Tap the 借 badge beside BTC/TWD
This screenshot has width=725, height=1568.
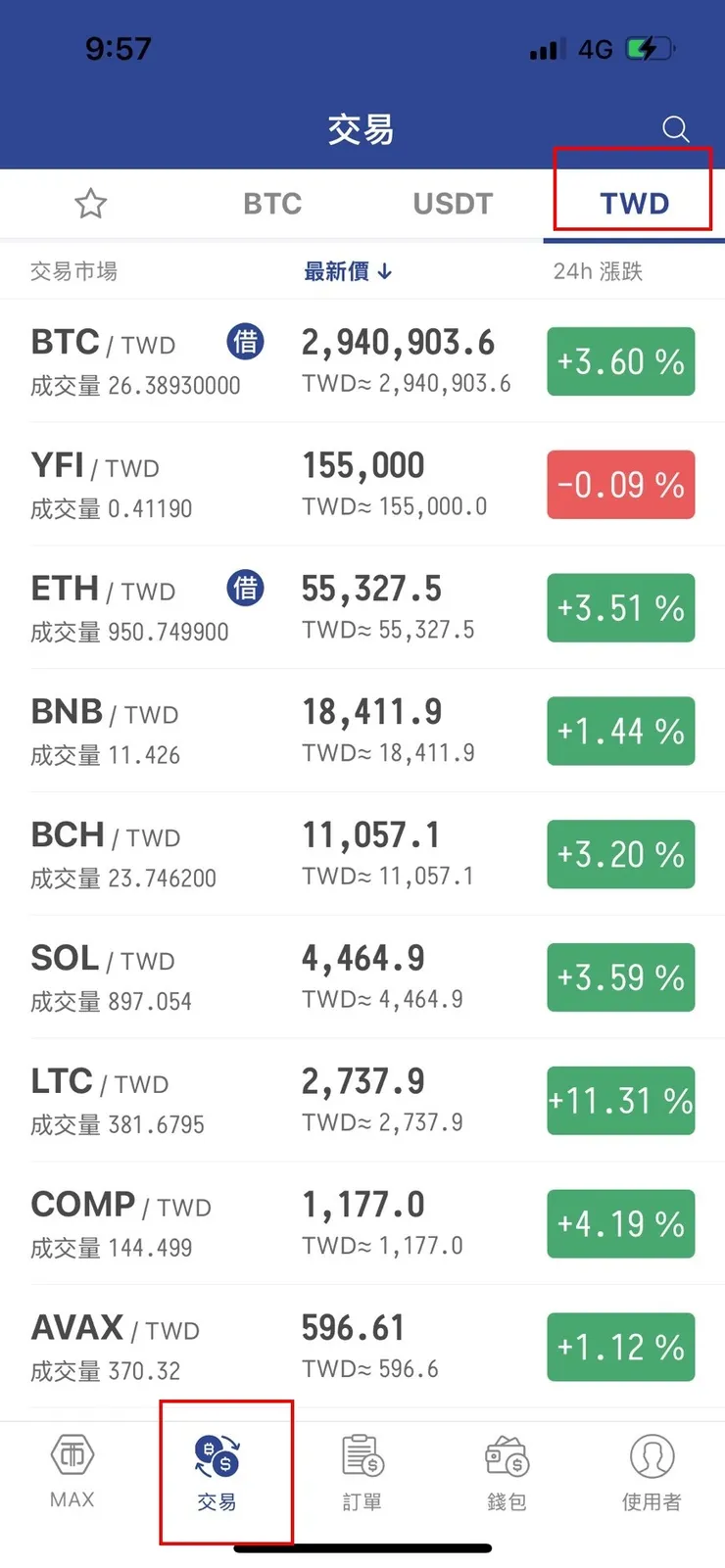click(x=245, y=342)
